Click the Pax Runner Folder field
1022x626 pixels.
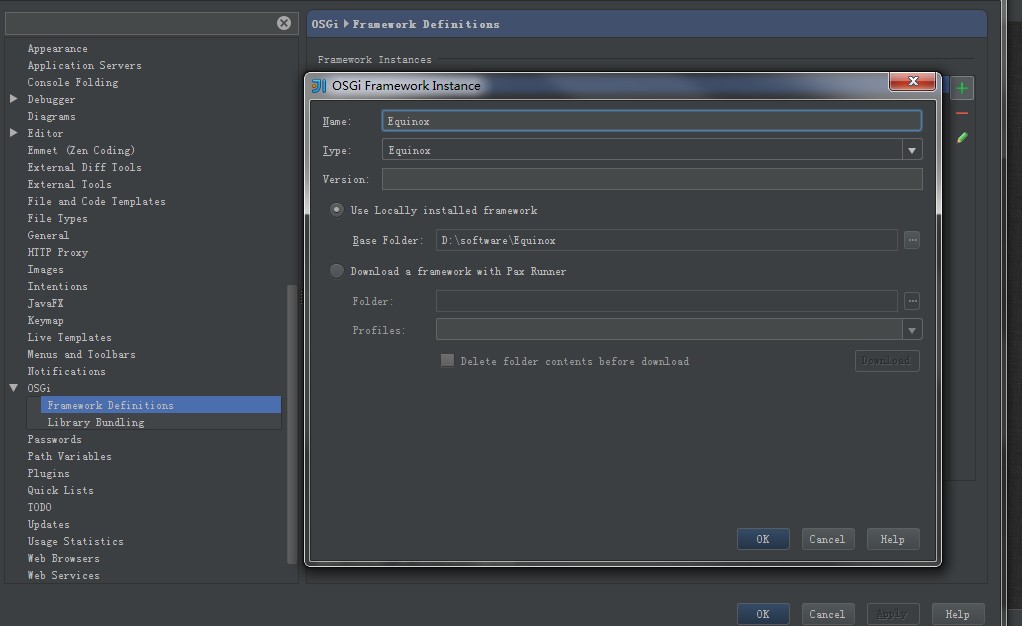click(667, 301)
